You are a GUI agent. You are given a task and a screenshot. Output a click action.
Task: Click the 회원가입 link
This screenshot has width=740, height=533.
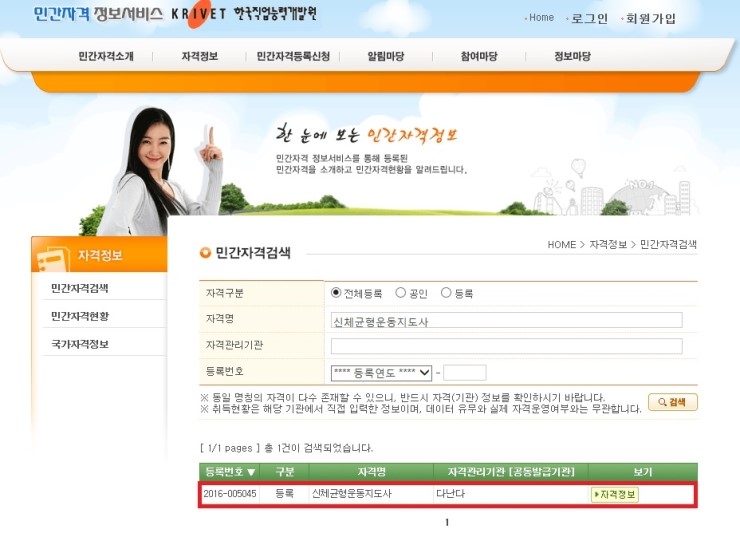(x=651, y=18)
